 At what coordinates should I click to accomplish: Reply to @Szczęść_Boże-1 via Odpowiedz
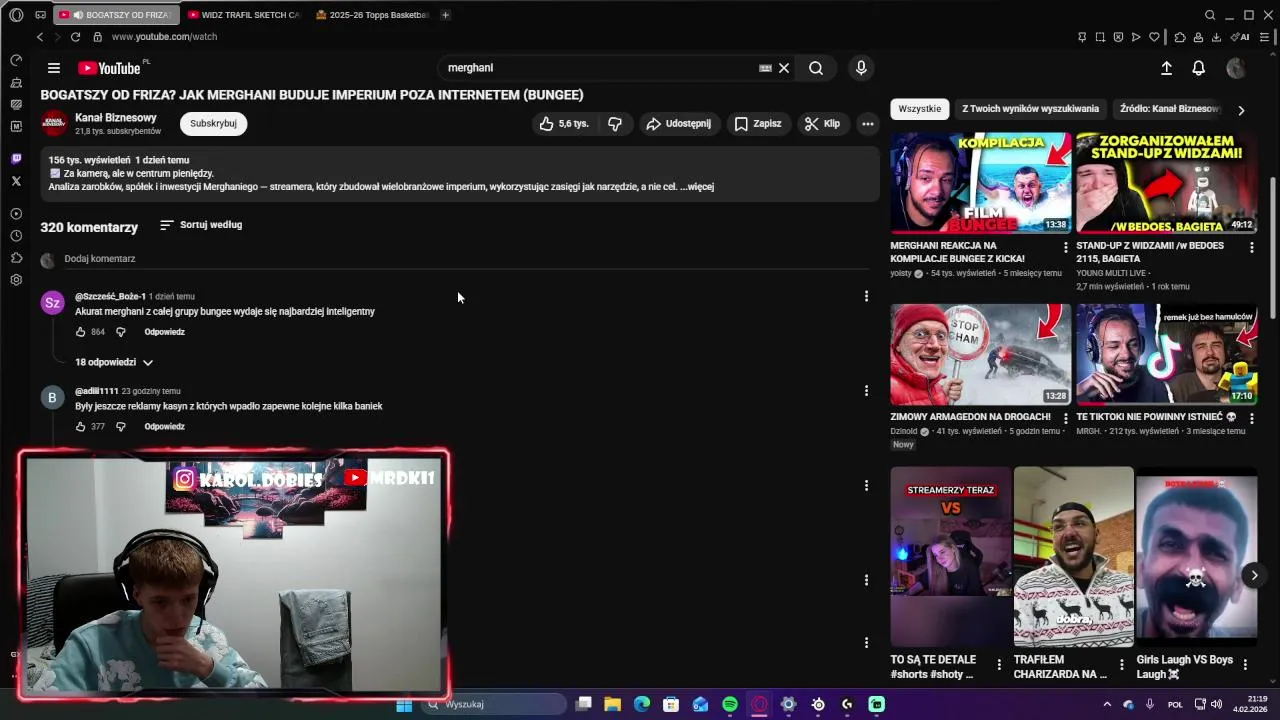[x=164, y=332]
